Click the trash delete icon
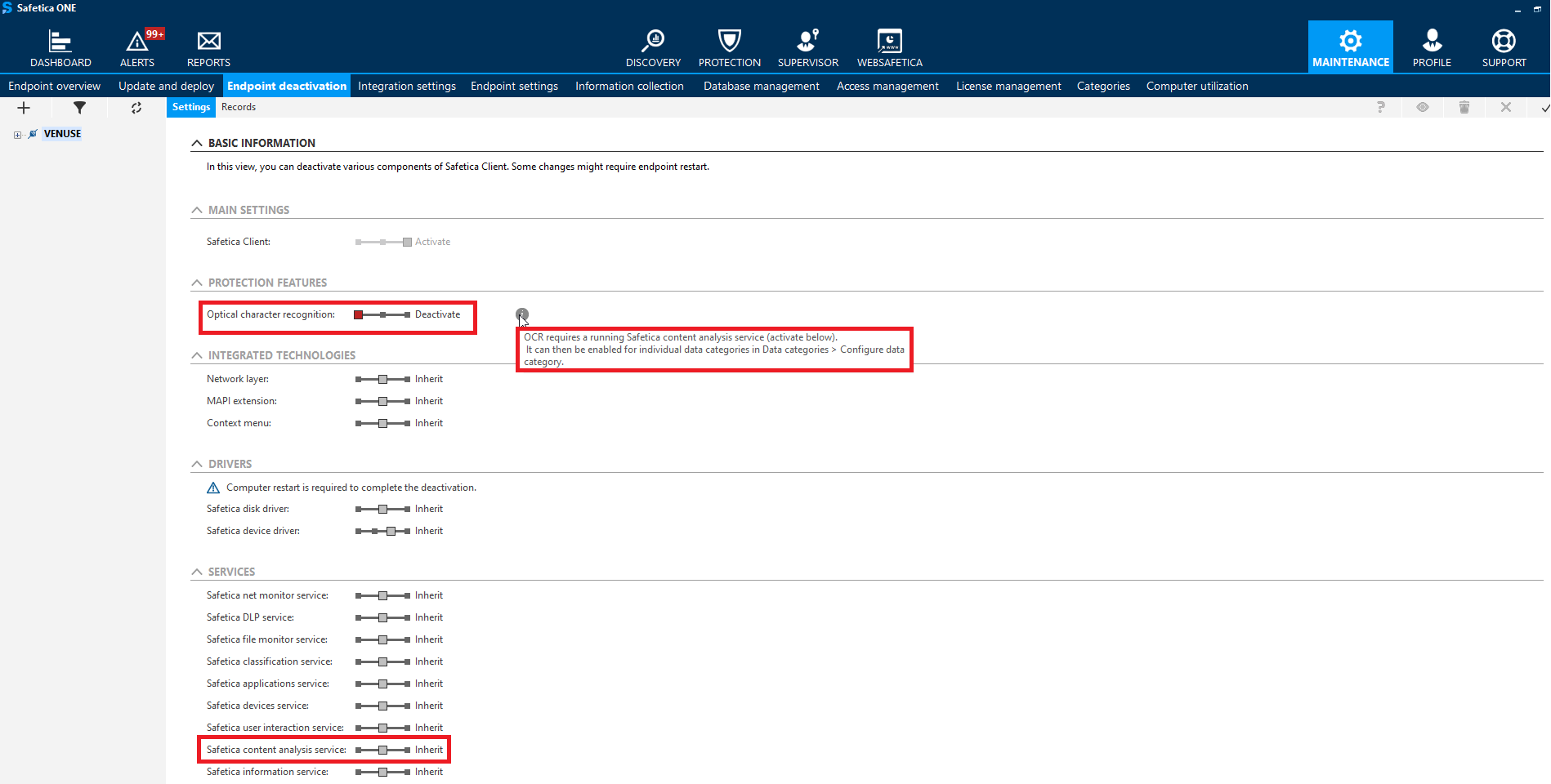Screen dimensions: 1551x784 (1464, 107)
